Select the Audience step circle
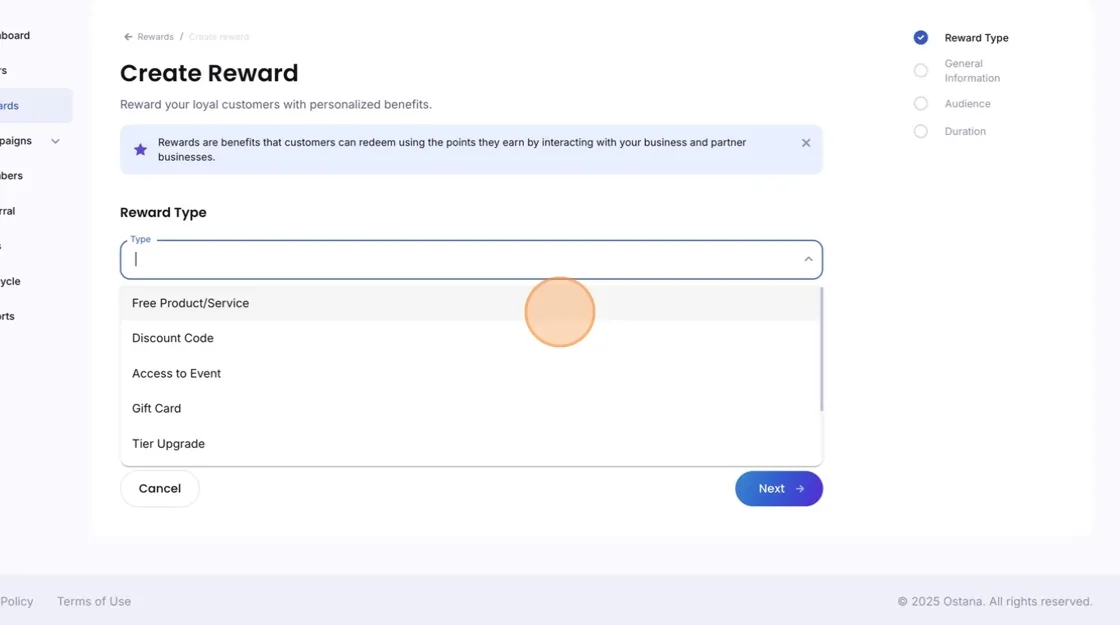Screen dimensions: 1120x625 (921, 104)
